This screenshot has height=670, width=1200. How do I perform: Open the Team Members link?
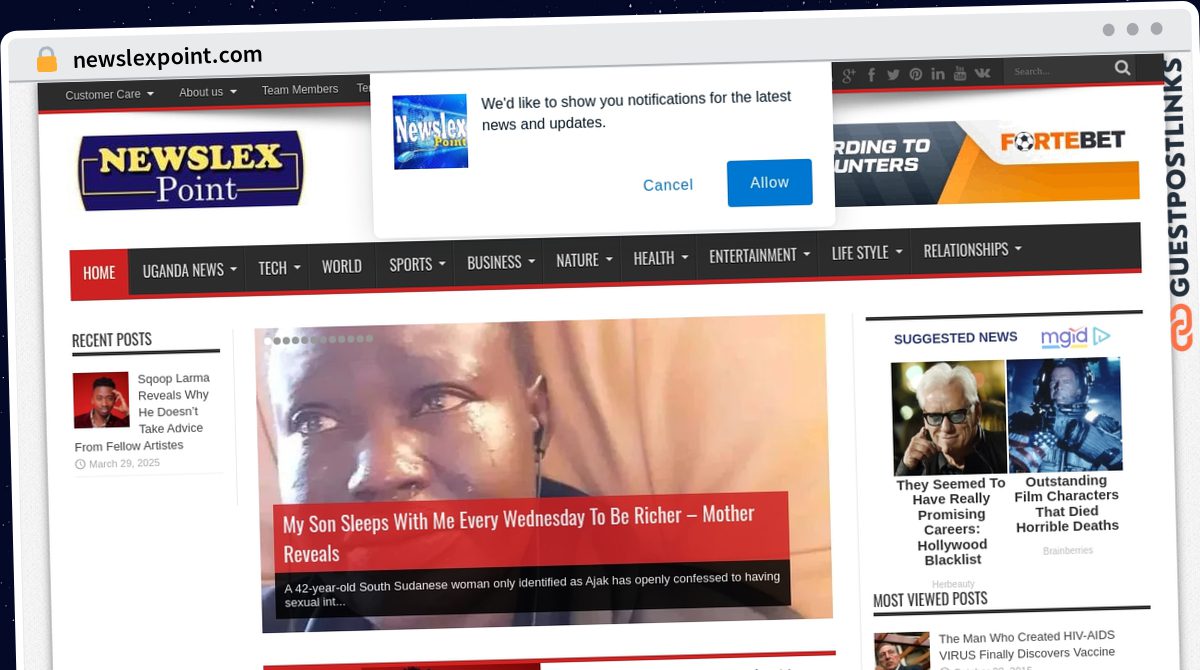point(300,90)
